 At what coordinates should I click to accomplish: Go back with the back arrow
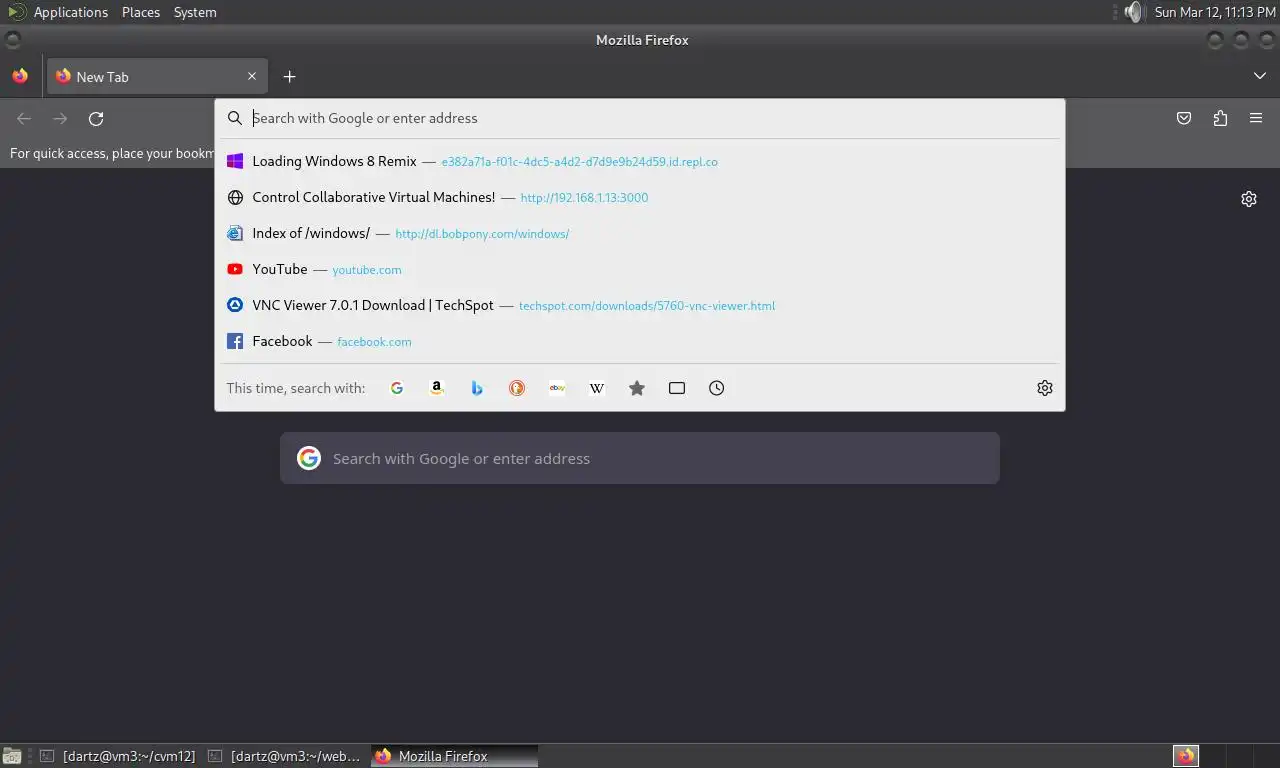pyautogui.click(x=24, y=118)
